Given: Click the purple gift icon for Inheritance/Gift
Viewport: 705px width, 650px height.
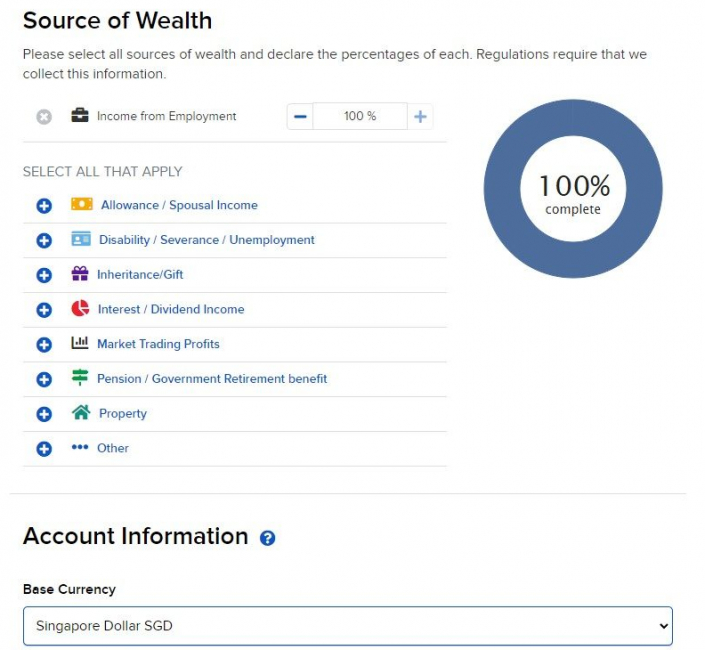Looking at the screenshot, I should pyautogui.click(x=80, y=274).
